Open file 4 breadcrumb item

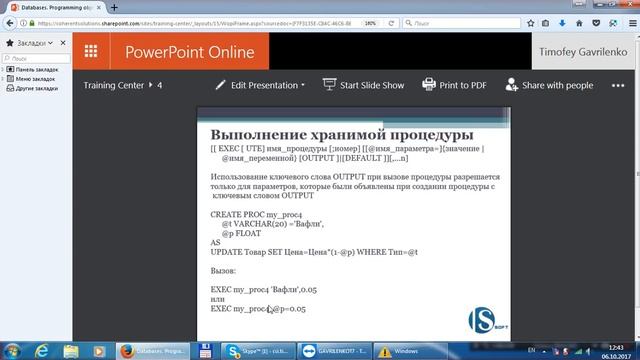pyautogui.click(x=160, y=85)
